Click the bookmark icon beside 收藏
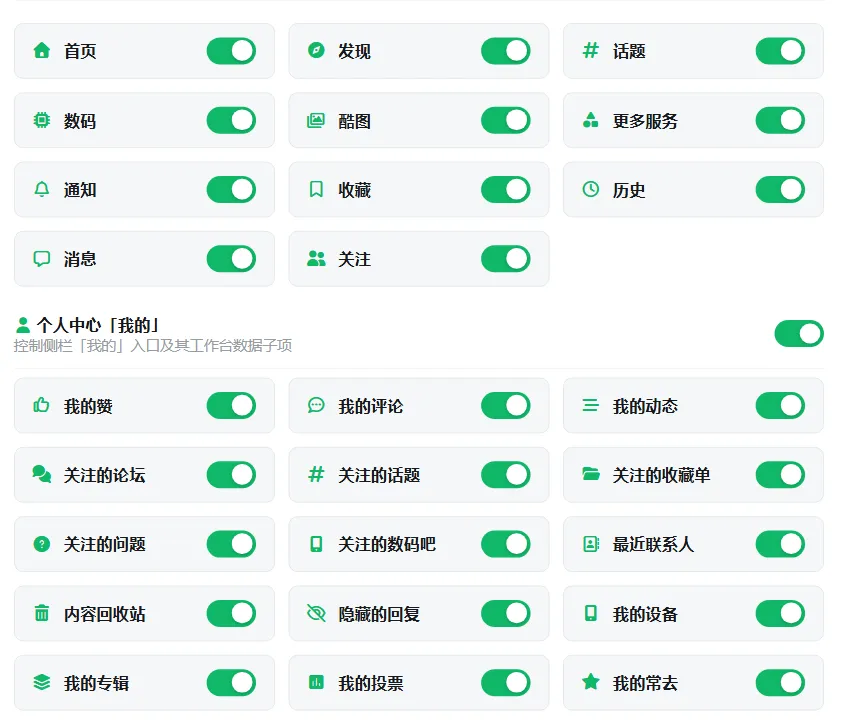Screen dimensions: 856x721 [x=316, y=189]
